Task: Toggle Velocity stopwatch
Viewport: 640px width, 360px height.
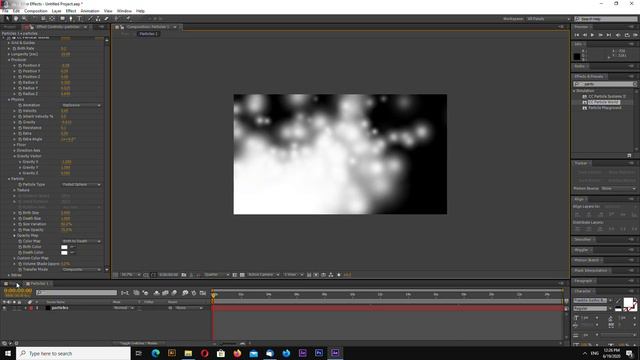Action: tap(20, 111)
